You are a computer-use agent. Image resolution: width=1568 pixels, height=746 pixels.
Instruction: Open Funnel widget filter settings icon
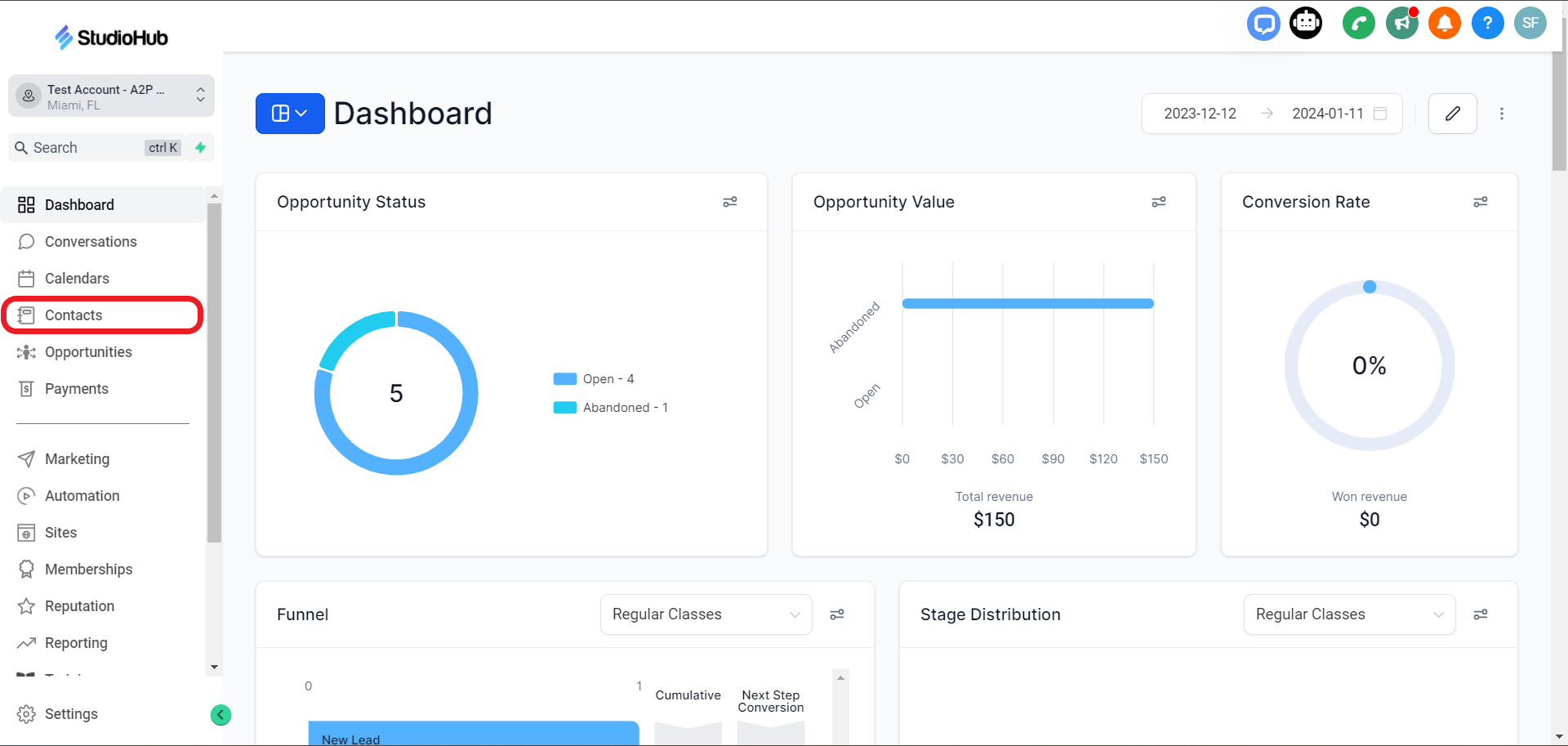pos(837,614)
